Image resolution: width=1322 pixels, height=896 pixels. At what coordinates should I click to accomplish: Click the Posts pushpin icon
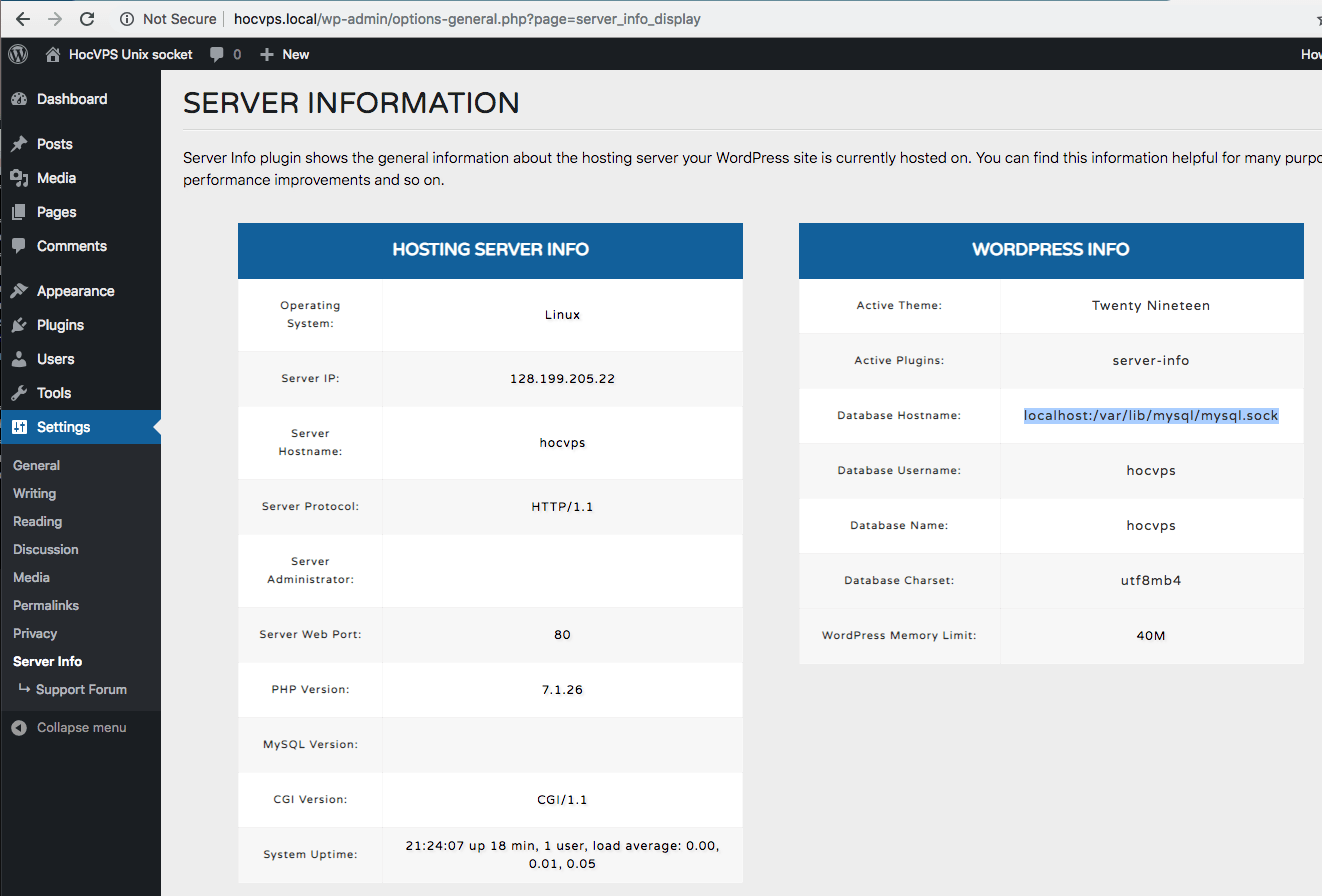point(19,144)
